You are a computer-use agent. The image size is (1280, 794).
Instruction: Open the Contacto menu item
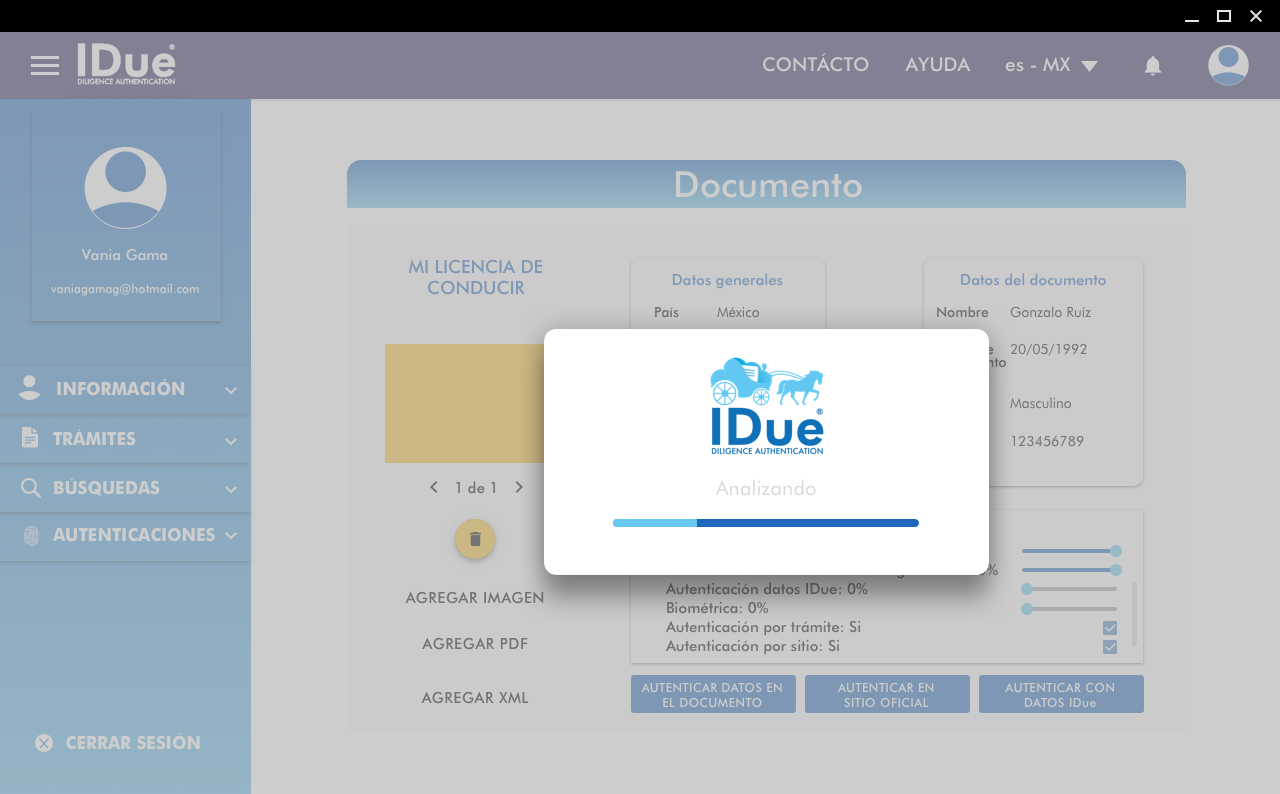click(x=815, y=65)
